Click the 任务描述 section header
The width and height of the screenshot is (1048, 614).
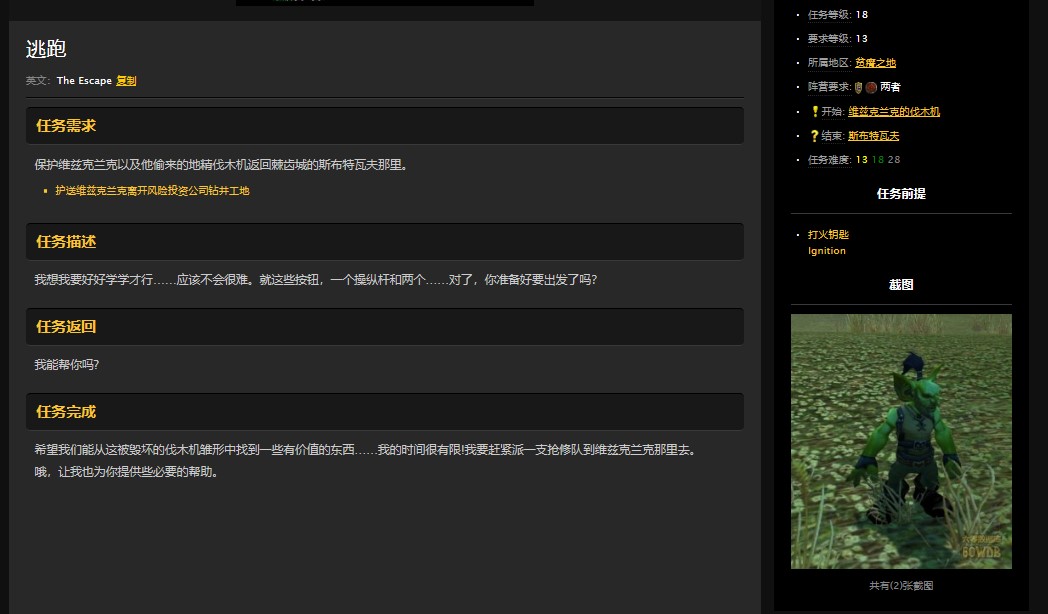coord(66,242)
